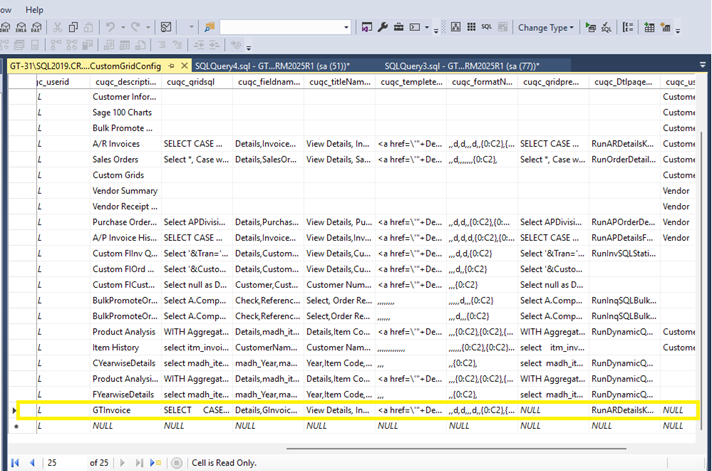Click the Cut scissors icon in toolbar
Image resolution: width=712 pixels, height=471 pixels.
pyautogui.click(x=58, y=28)
